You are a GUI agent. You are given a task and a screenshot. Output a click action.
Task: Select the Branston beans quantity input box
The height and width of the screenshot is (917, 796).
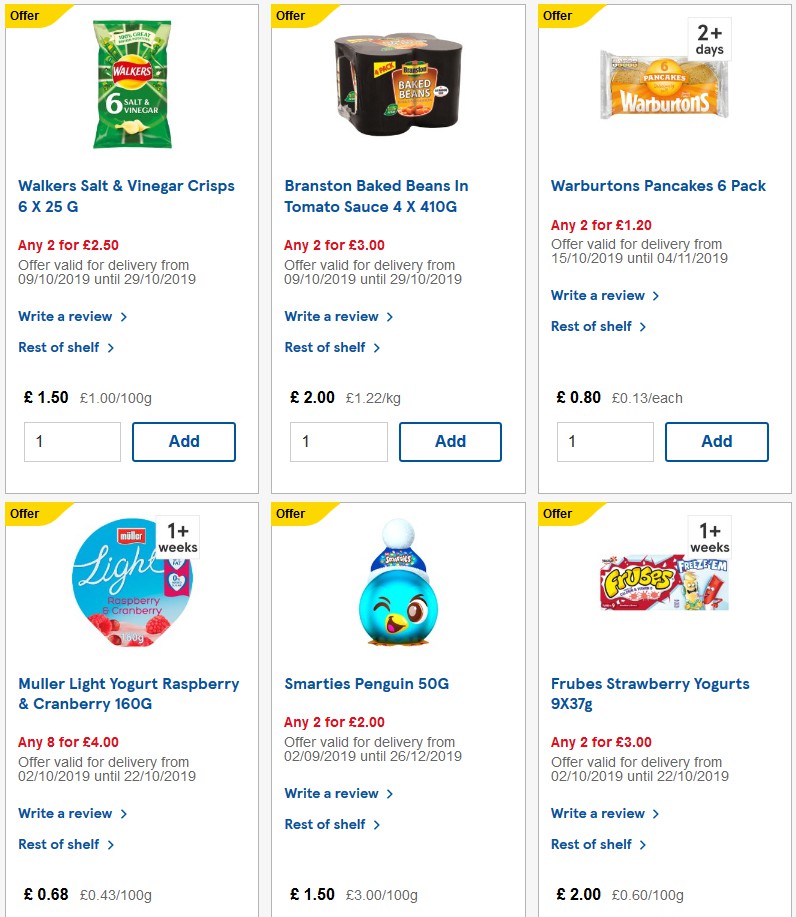pos(338,441)
